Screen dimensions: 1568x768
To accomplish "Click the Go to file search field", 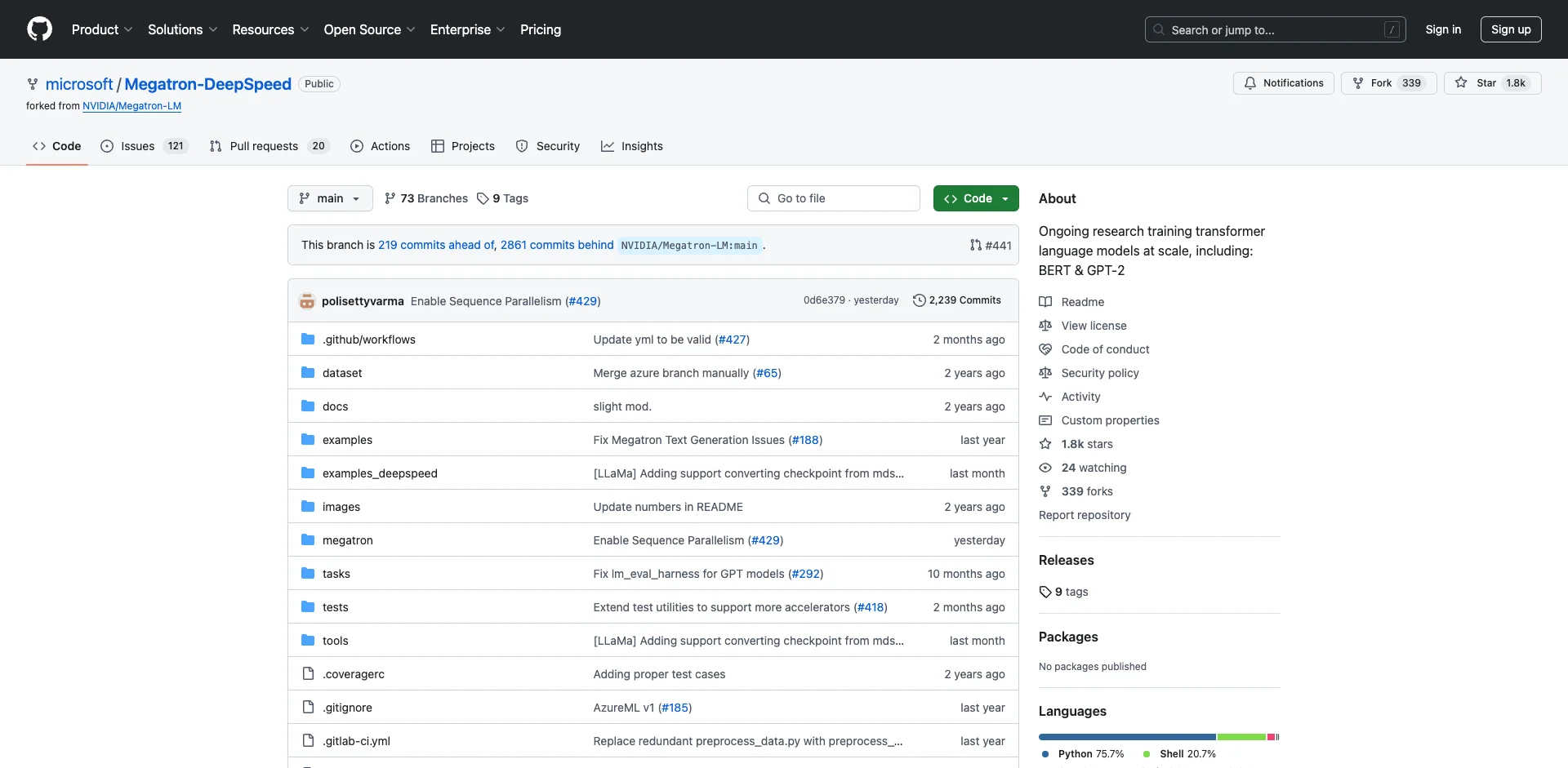I will click(834, 198).
